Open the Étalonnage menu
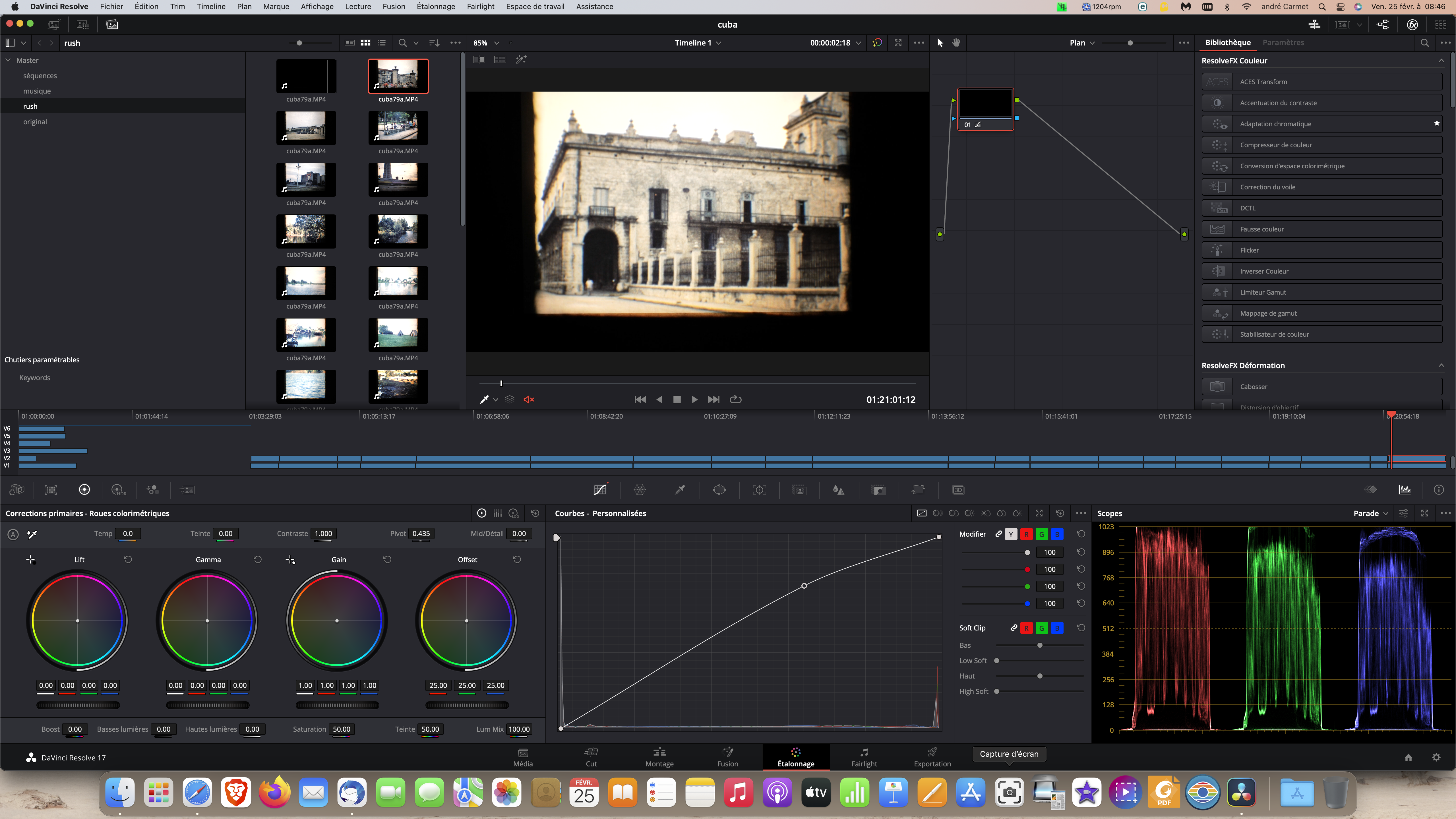 click(x=436, y=7)
